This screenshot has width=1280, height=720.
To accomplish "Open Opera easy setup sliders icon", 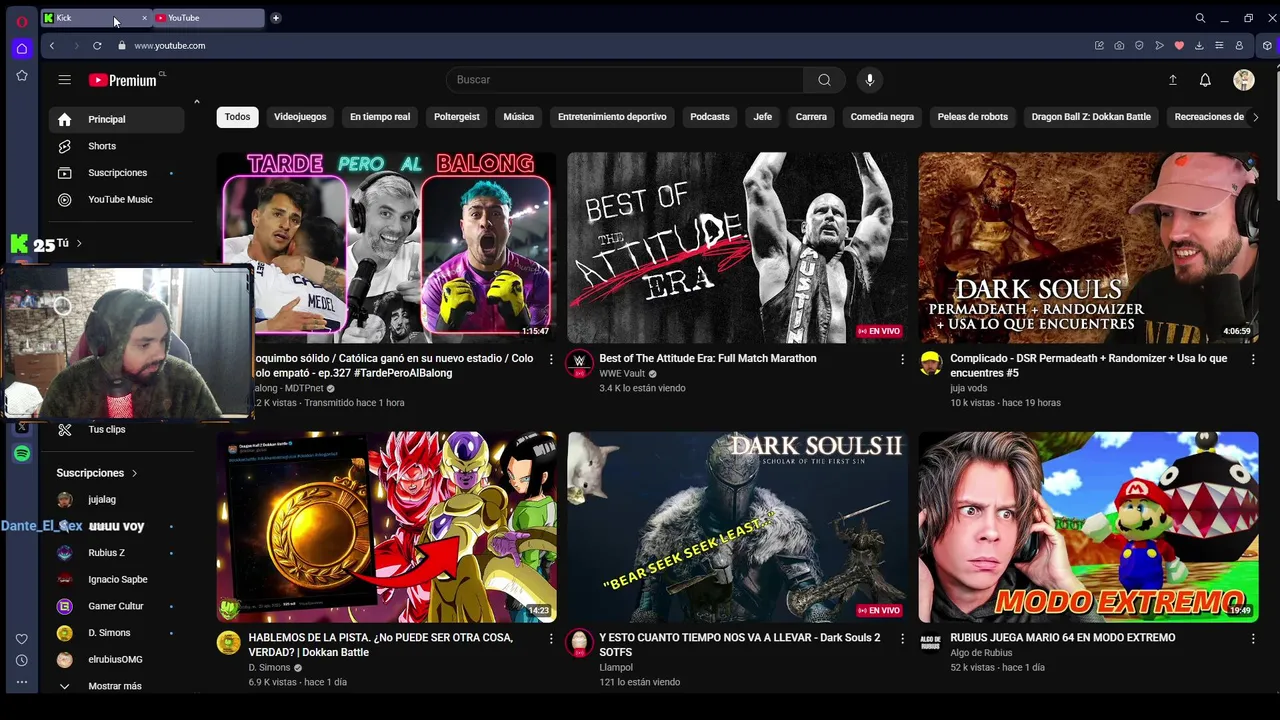I will point(1219,46).
